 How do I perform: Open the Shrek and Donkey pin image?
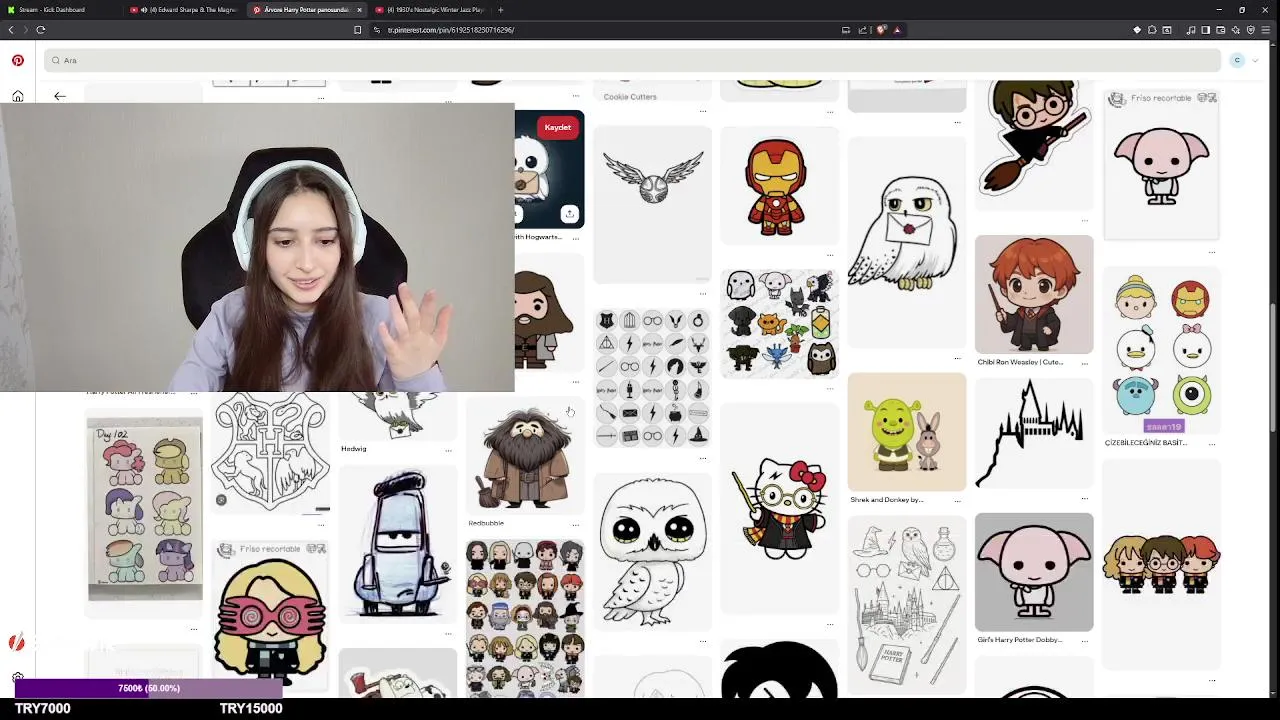click(x=907, y=432)
